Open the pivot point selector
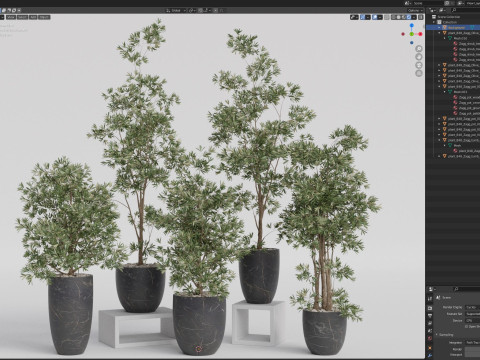This screenshot has width=480, height=360. click(192, 11)
